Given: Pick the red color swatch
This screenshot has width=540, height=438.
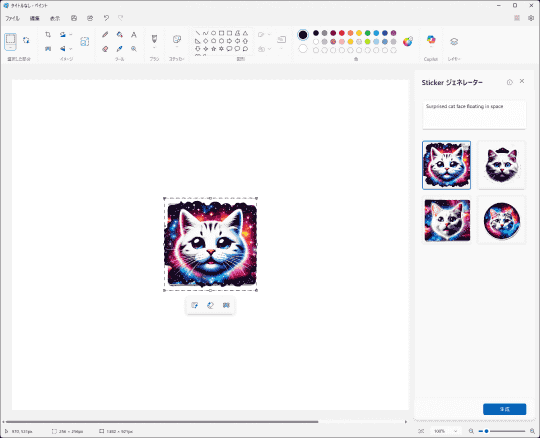Looking at the screenshot, I should click(342, 33).
